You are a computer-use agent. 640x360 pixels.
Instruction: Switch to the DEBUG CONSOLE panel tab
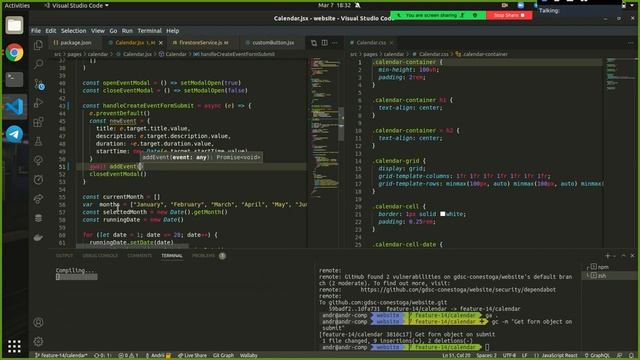click(100, 256)
